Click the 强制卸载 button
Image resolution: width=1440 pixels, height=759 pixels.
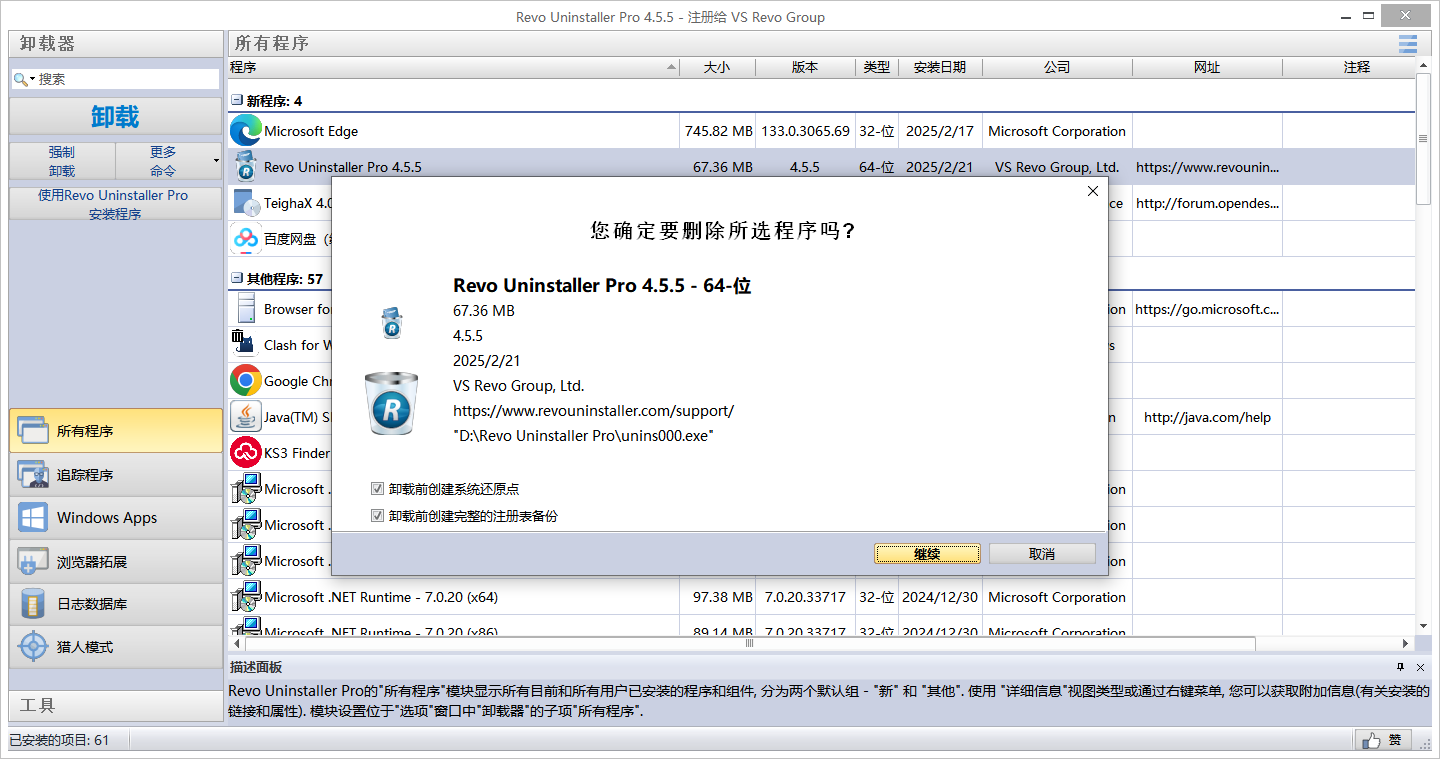point(62,161)
